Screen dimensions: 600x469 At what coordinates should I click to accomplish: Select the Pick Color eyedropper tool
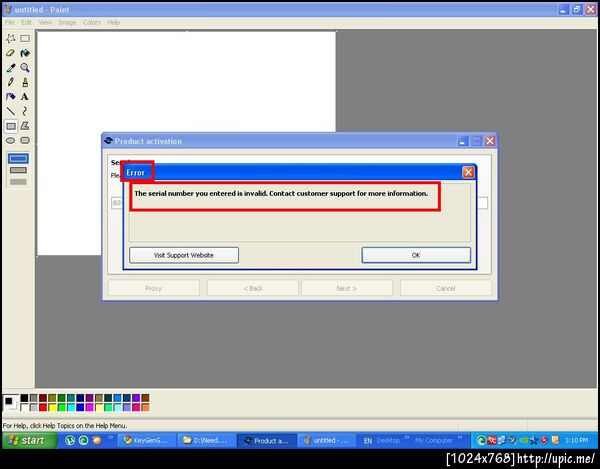pyautogui.click(x=11, y=68)
